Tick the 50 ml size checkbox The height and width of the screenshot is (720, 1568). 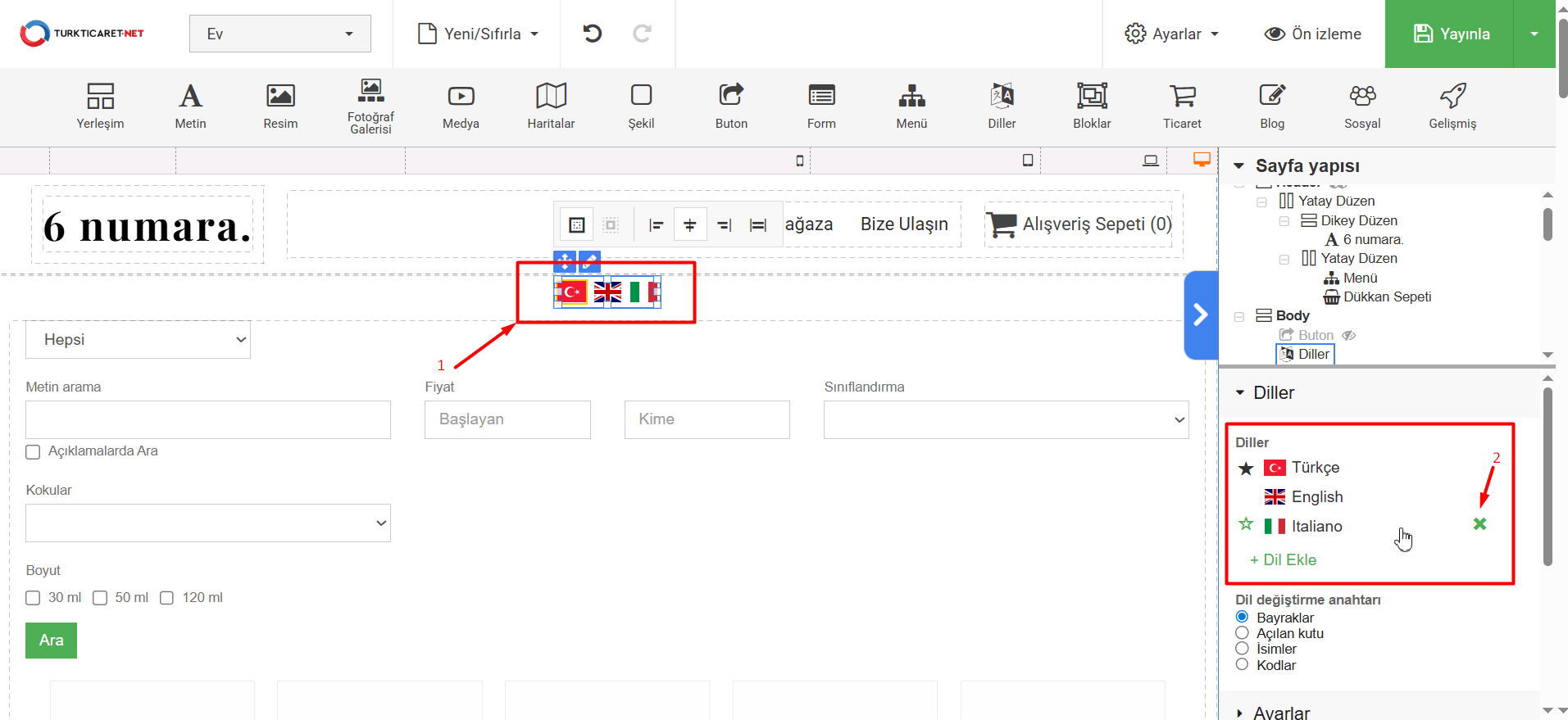coord(100,598)
